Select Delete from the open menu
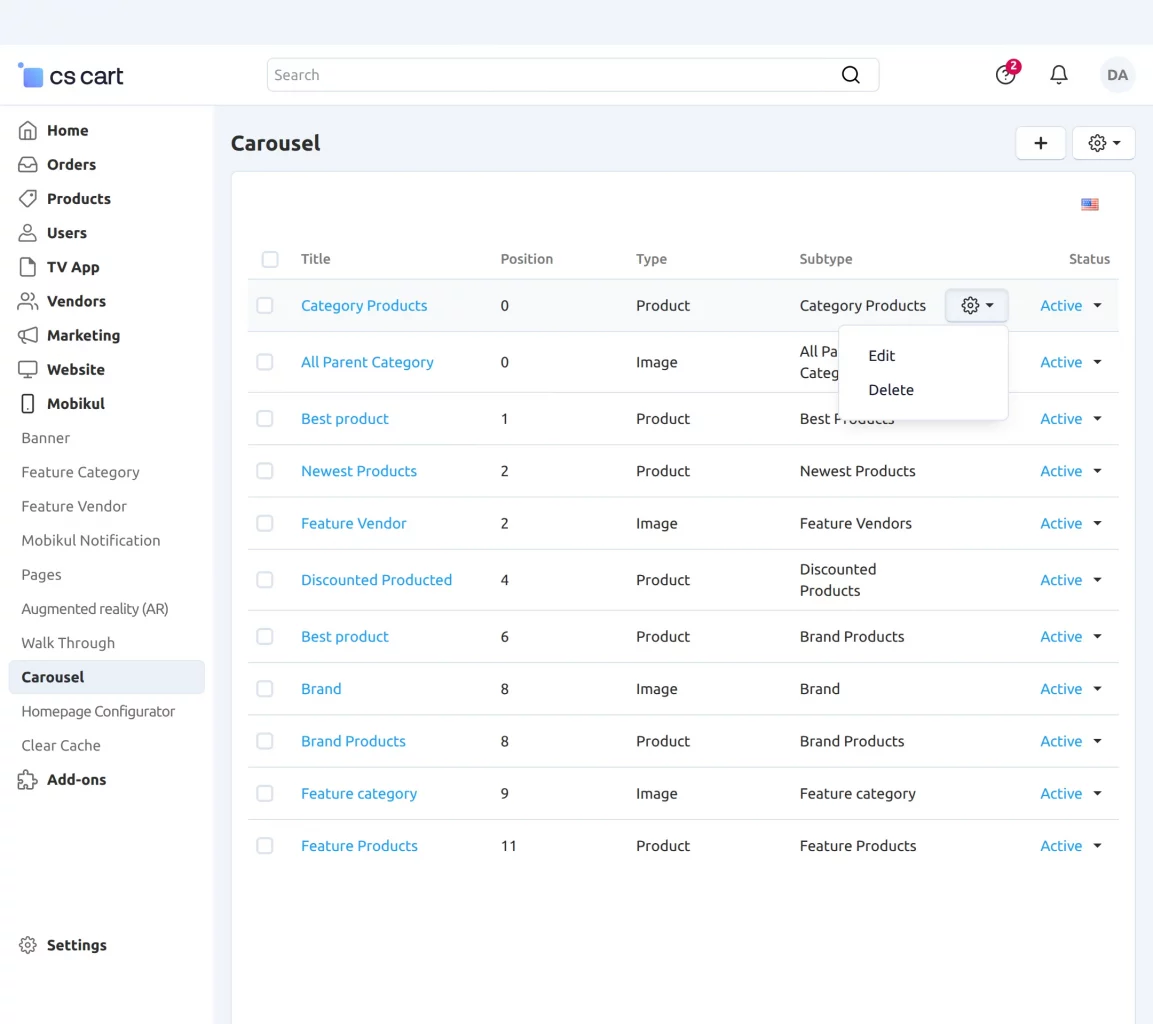This screenshot has height=1024, width=1153. tap(890, 389)
